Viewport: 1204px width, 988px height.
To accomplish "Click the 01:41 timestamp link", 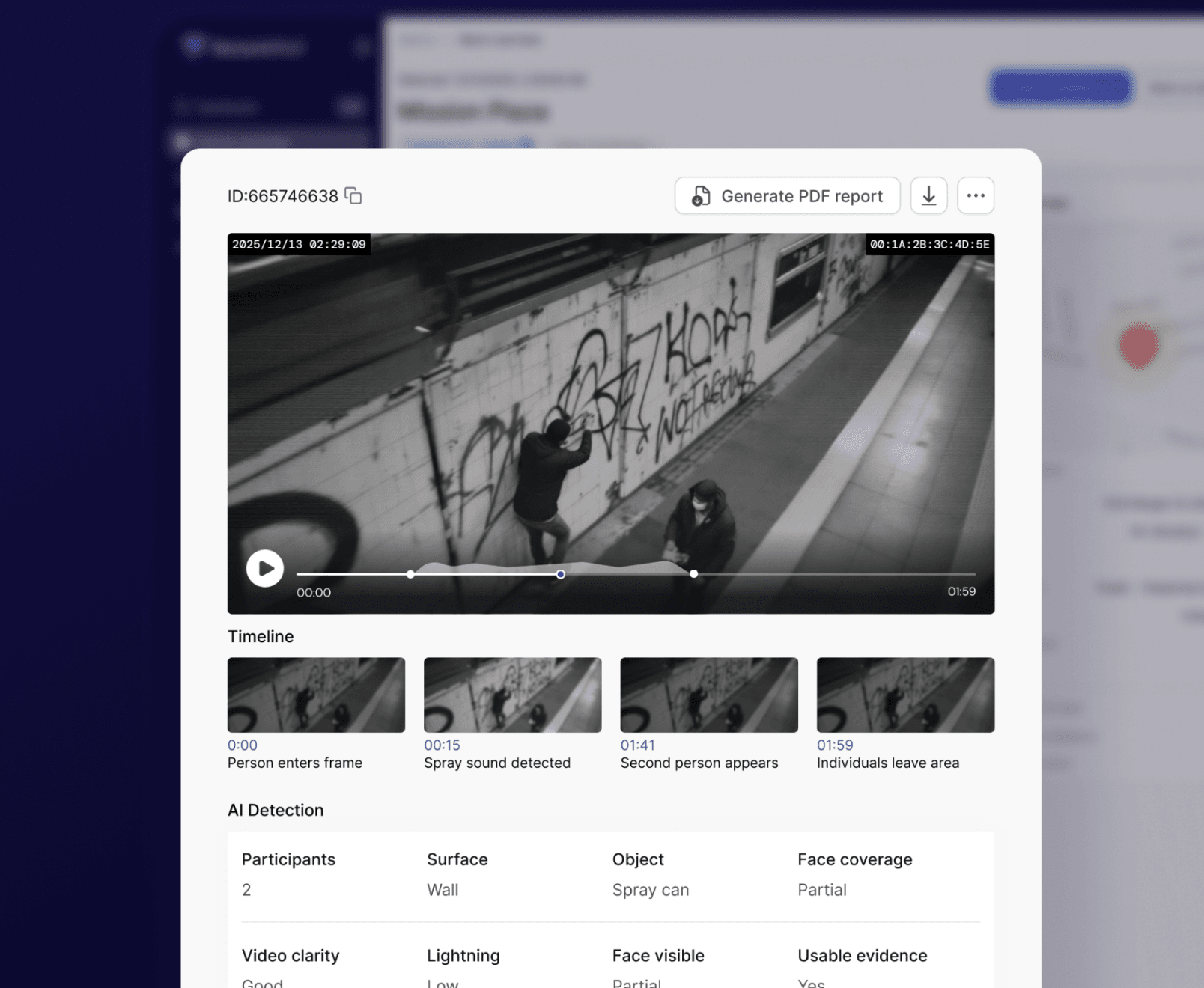I will tap(637, 745).
